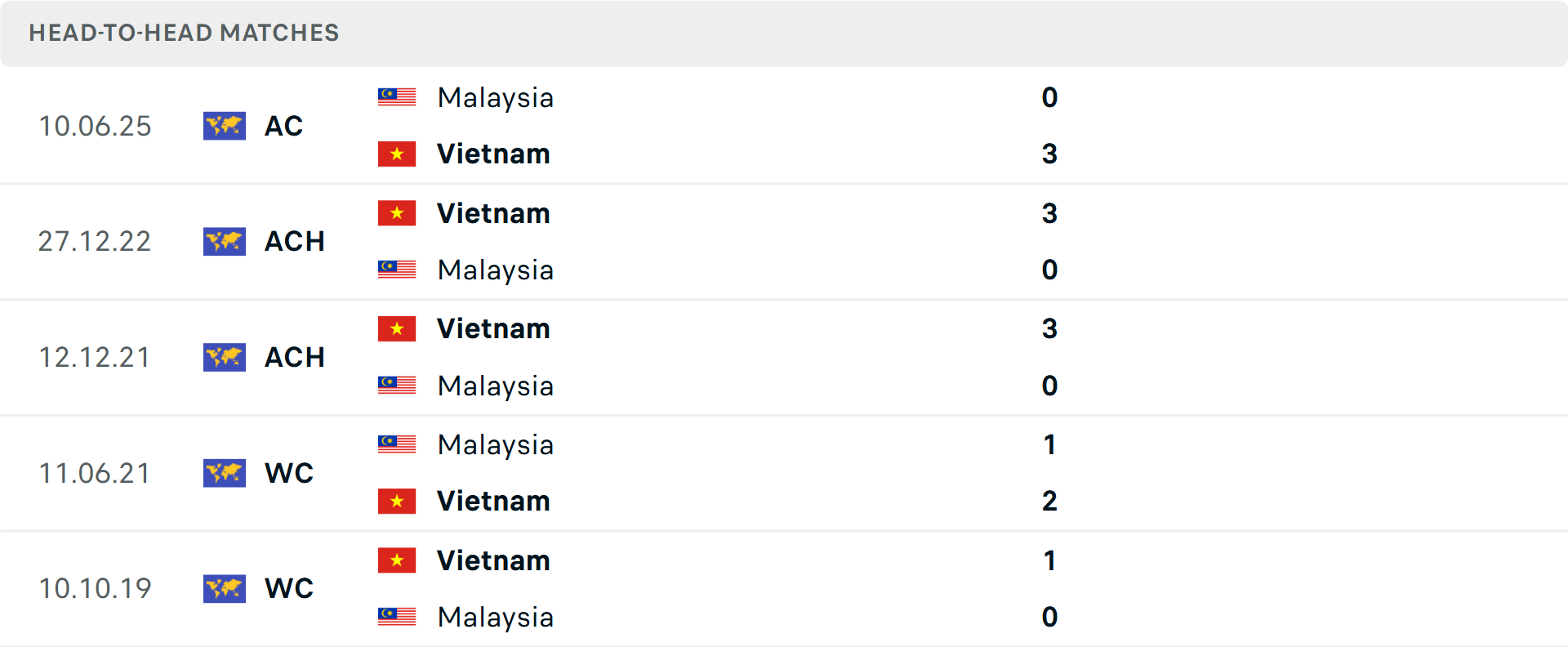
Task: Click the WC label in the 10.10.19 row
Action: pyautogui.click(x=288, y=588)
